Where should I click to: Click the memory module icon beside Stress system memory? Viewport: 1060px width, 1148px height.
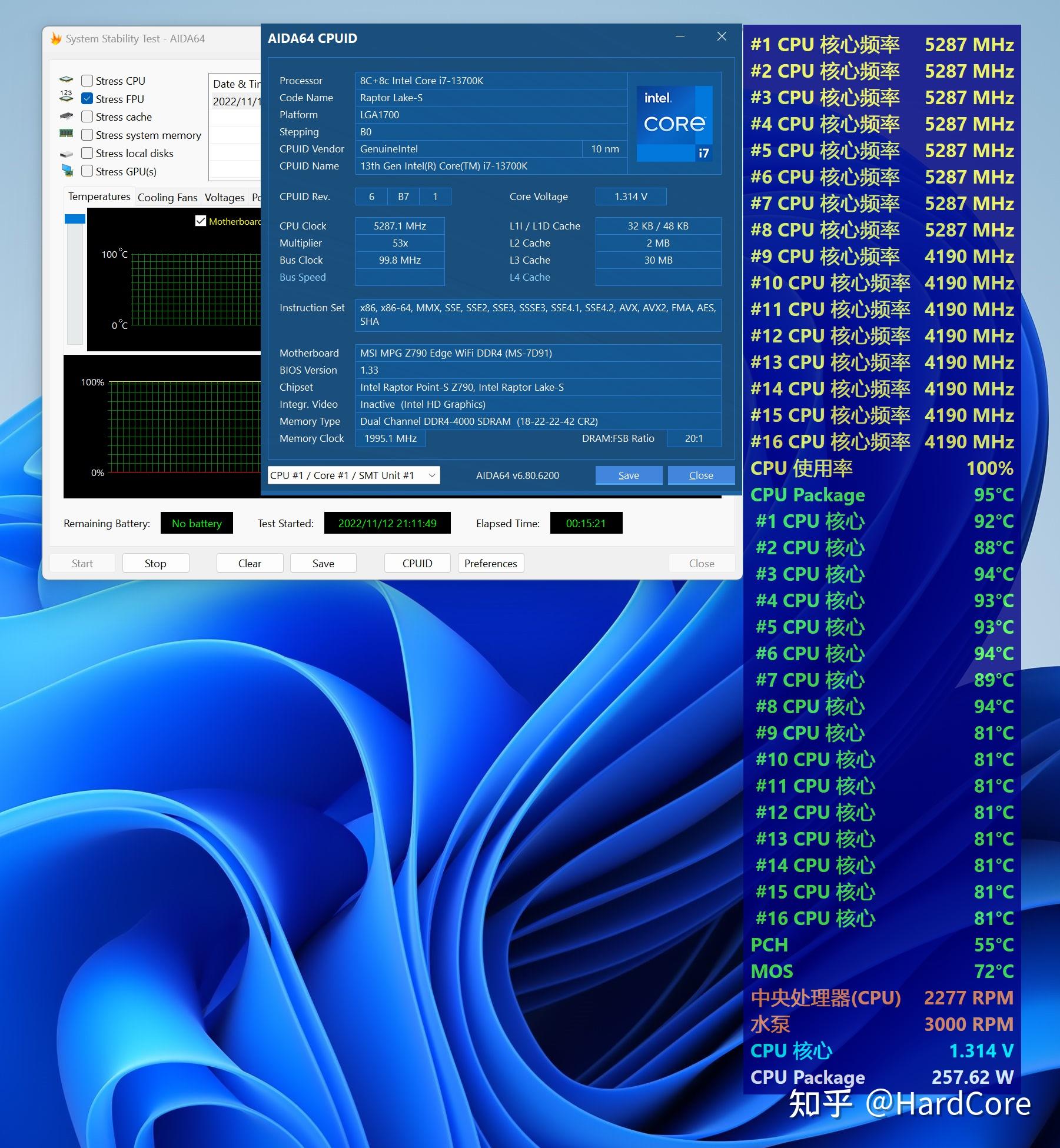pyautogui.click(x=67, y=134)
